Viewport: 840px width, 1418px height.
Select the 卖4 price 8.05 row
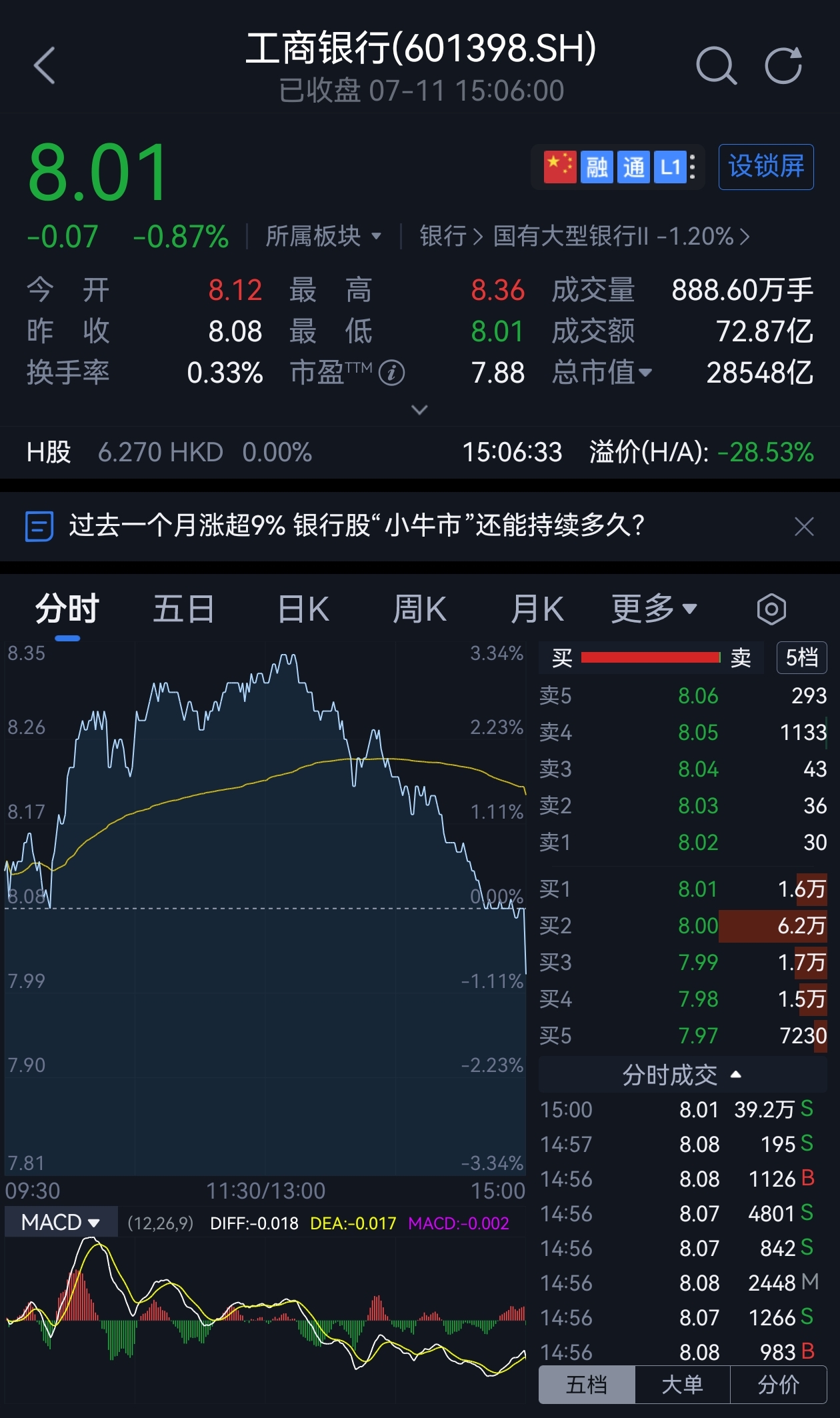683,732
